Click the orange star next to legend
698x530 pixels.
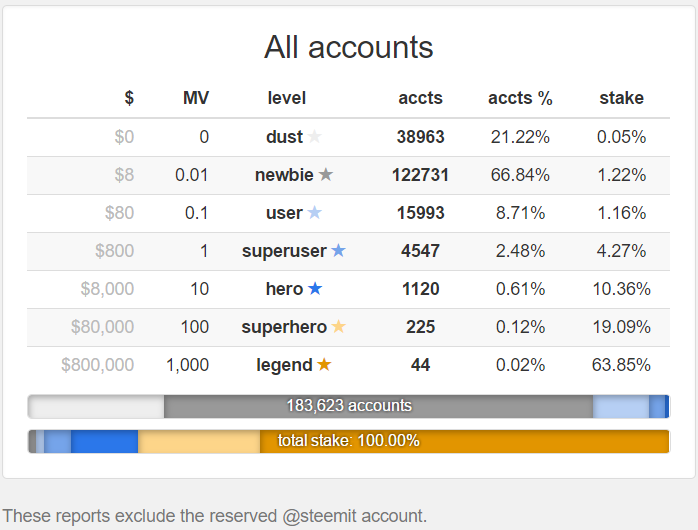pyautogui.click(x=324, y=365)
